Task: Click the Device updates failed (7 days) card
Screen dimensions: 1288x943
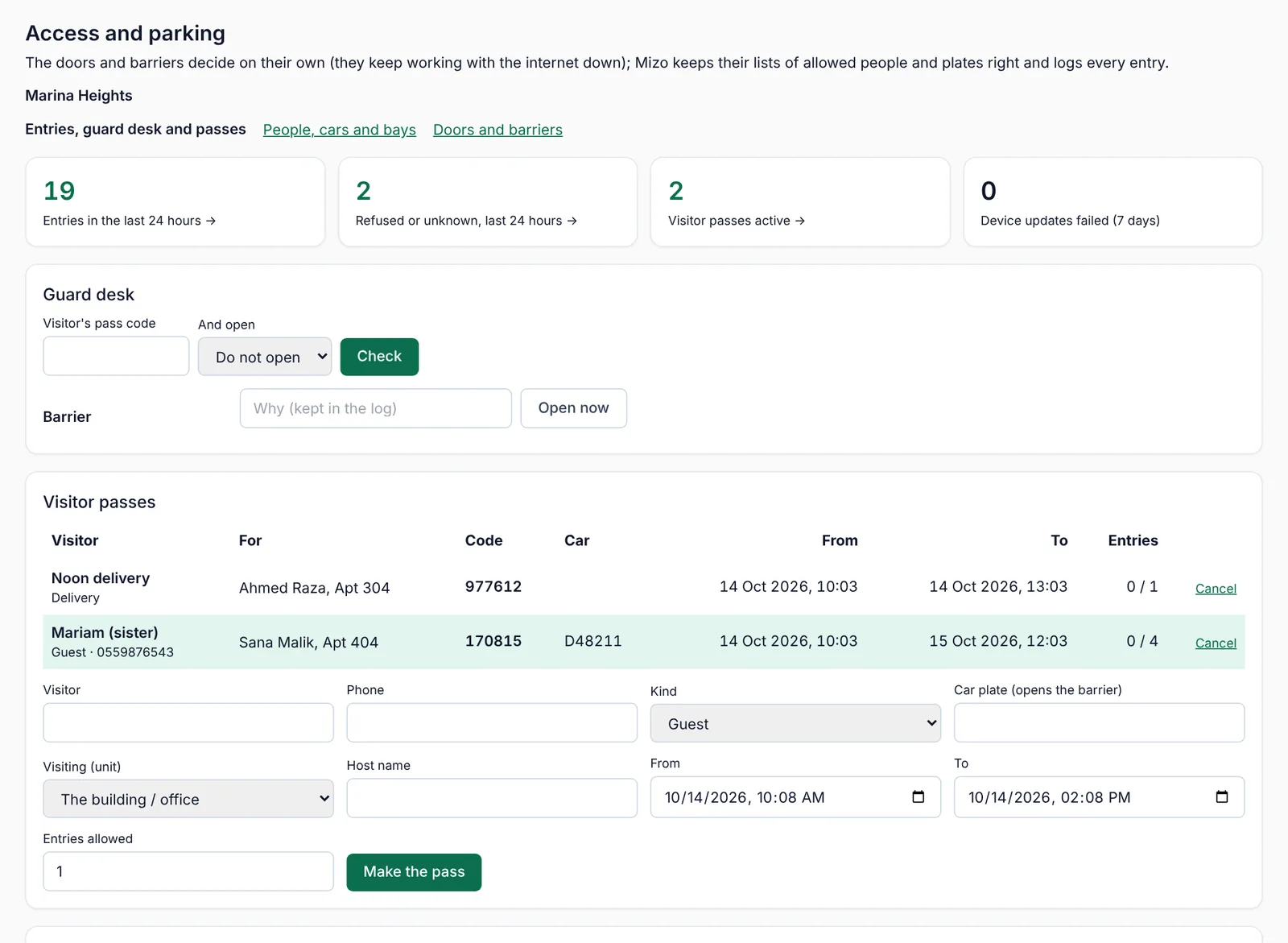Action: pyautogui.click(x=1113, y=202)
